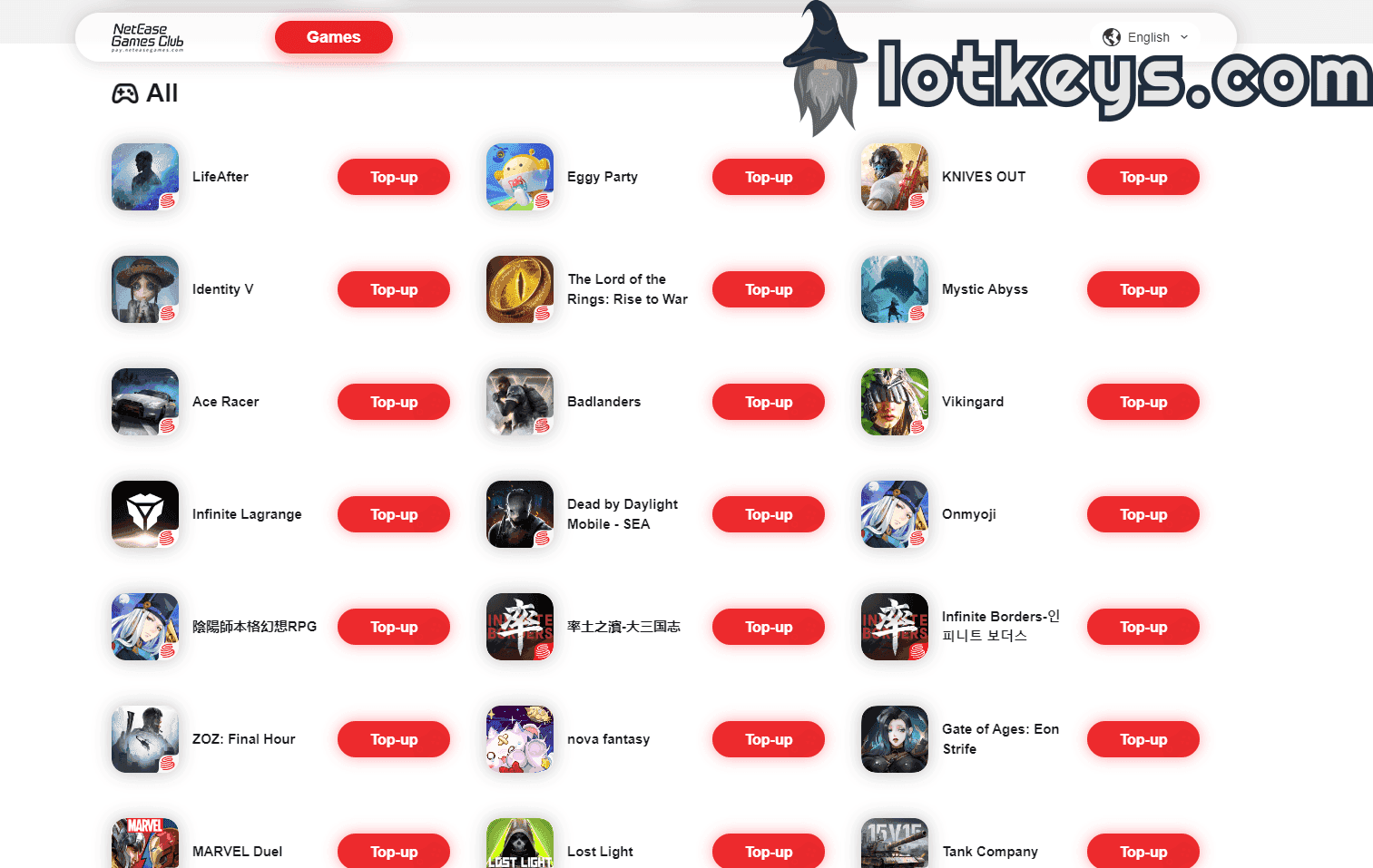Open the Dead by Daylight Mobile icon

coord(520,514)
